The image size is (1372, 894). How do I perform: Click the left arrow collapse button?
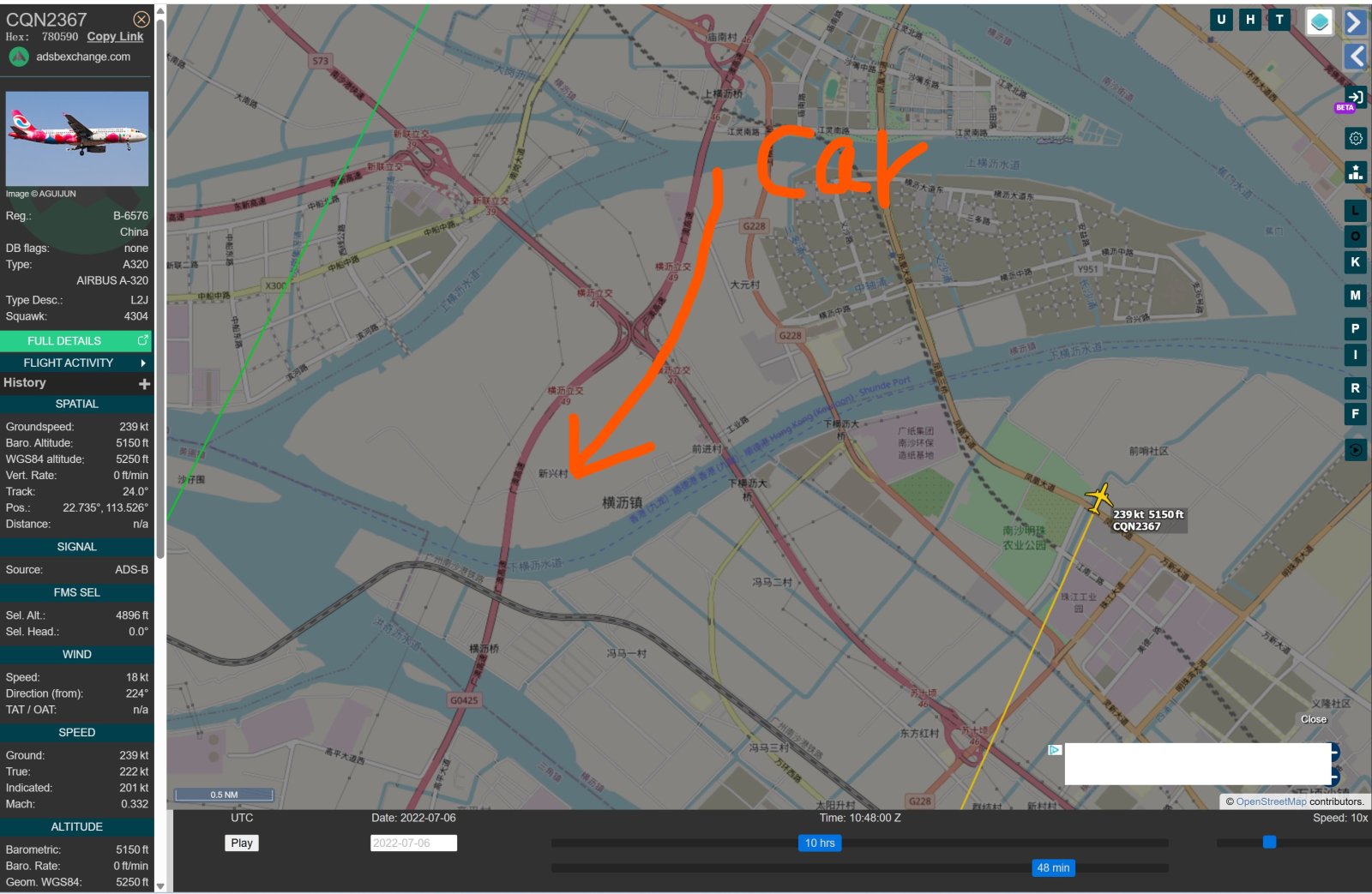pyautogui.click(x=1356, y=57)
